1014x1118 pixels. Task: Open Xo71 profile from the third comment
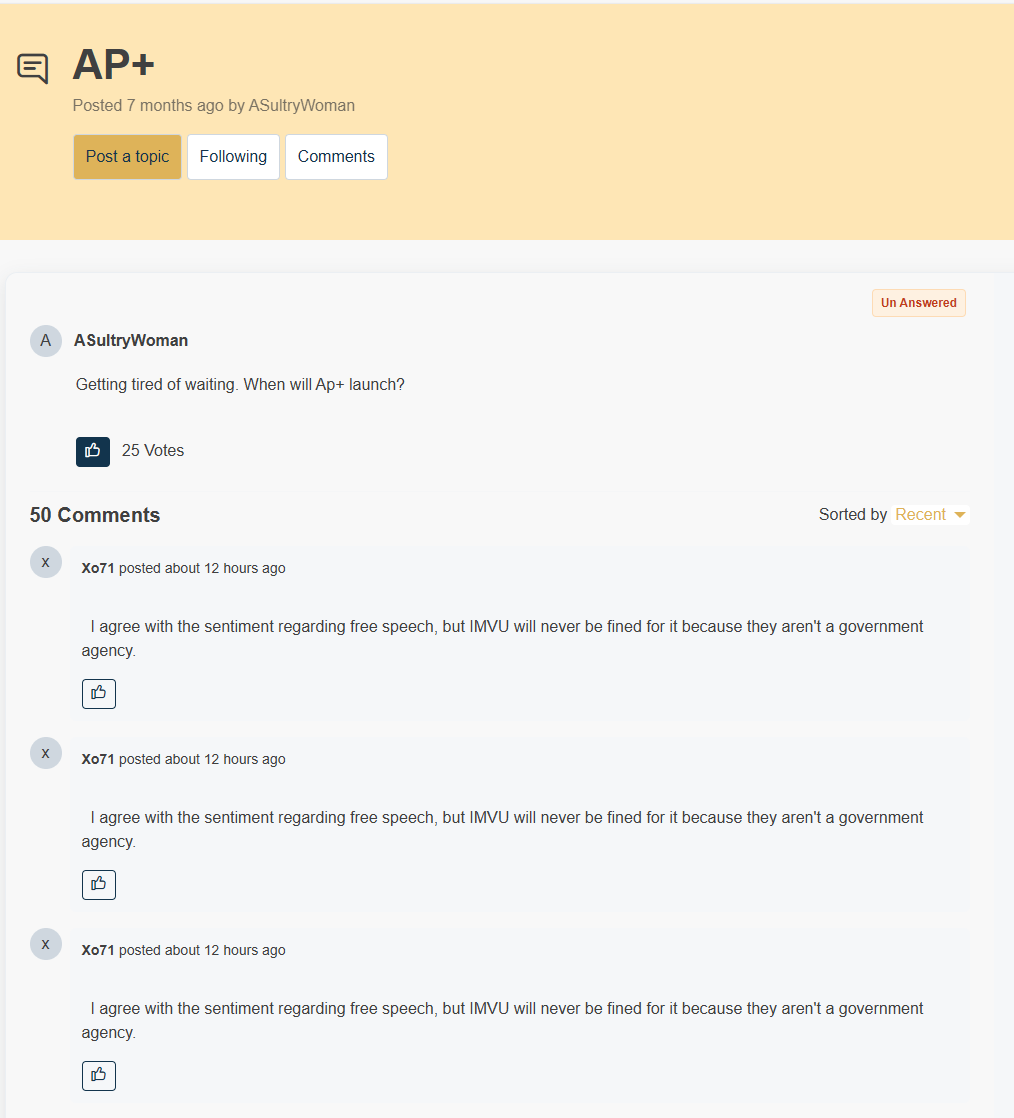coord(98,950)
